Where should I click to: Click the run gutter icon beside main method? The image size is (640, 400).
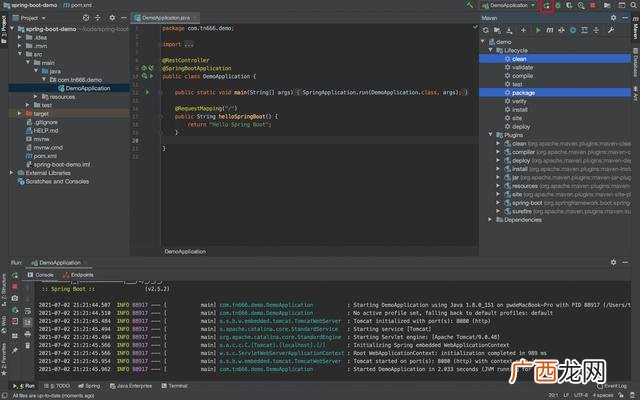147,93
